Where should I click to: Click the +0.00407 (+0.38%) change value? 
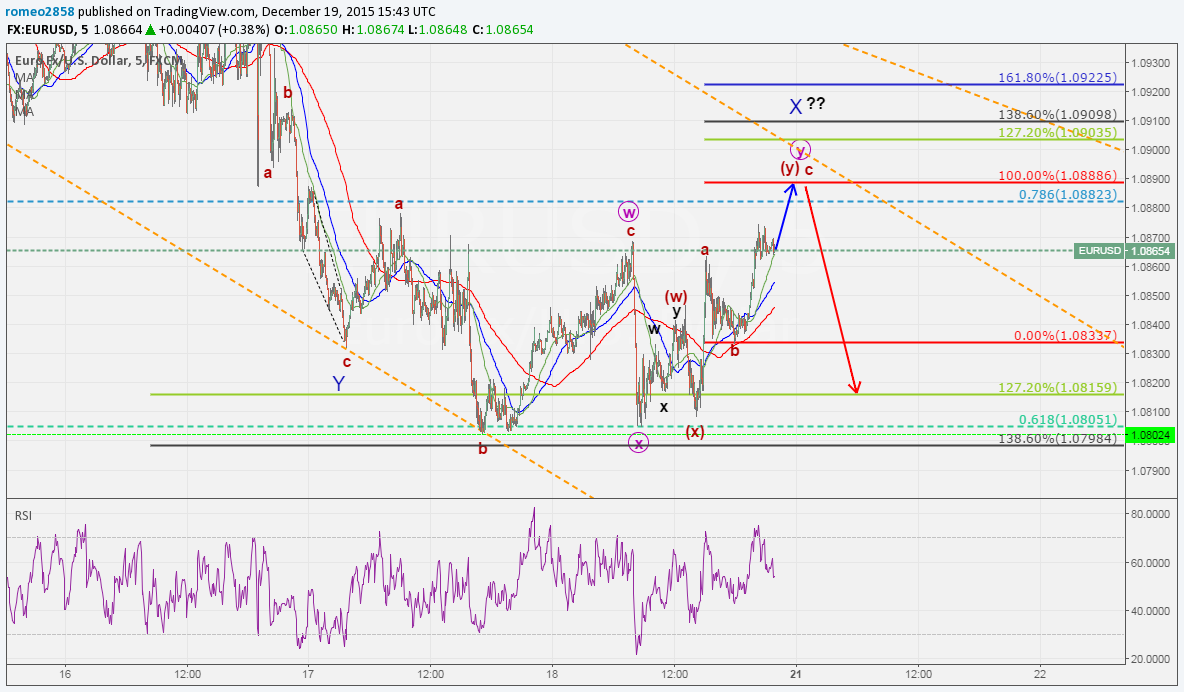point(214,30)
